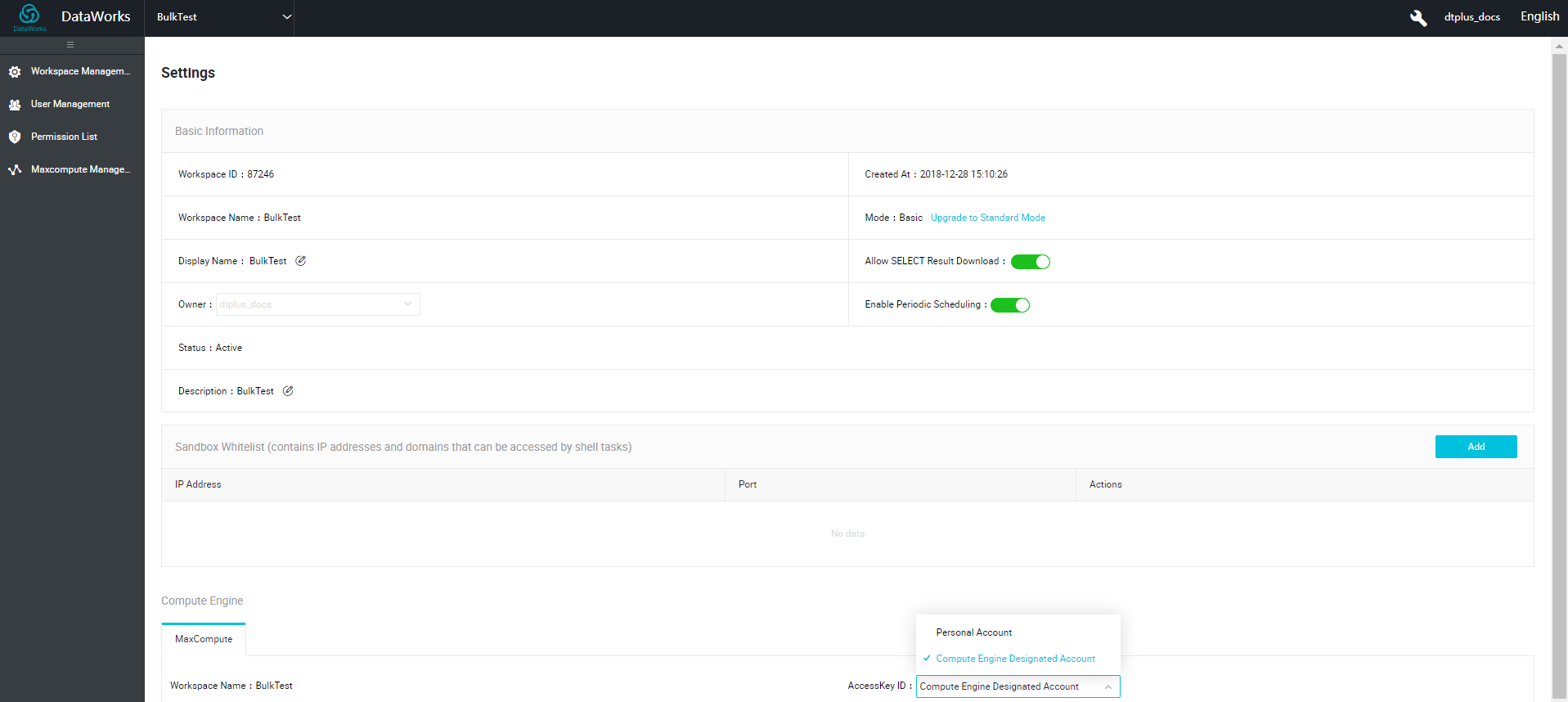
Task: Click the Status : Active text
Action: (x=210, y=348)
